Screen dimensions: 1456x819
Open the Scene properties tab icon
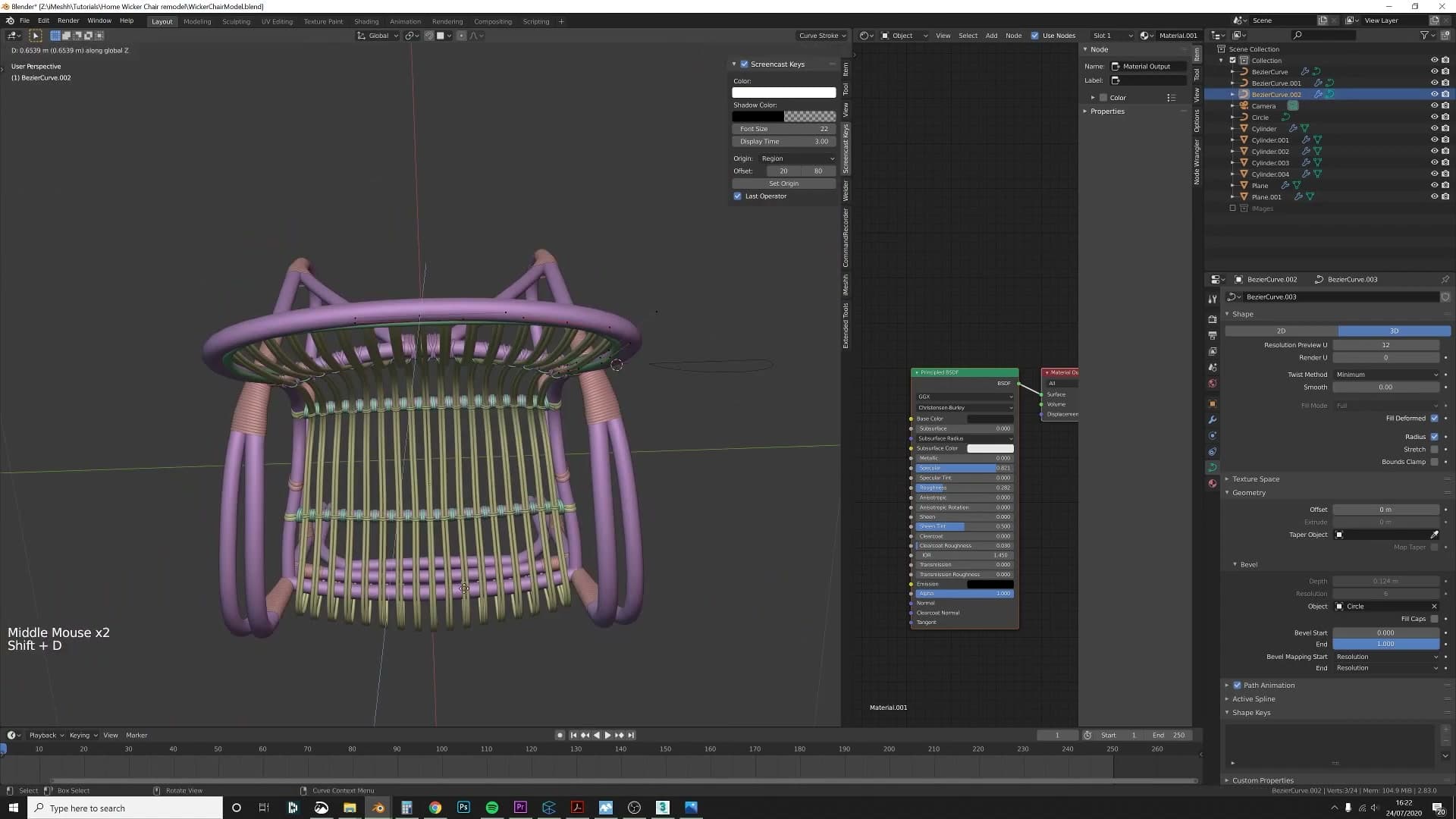point(1213,367)
